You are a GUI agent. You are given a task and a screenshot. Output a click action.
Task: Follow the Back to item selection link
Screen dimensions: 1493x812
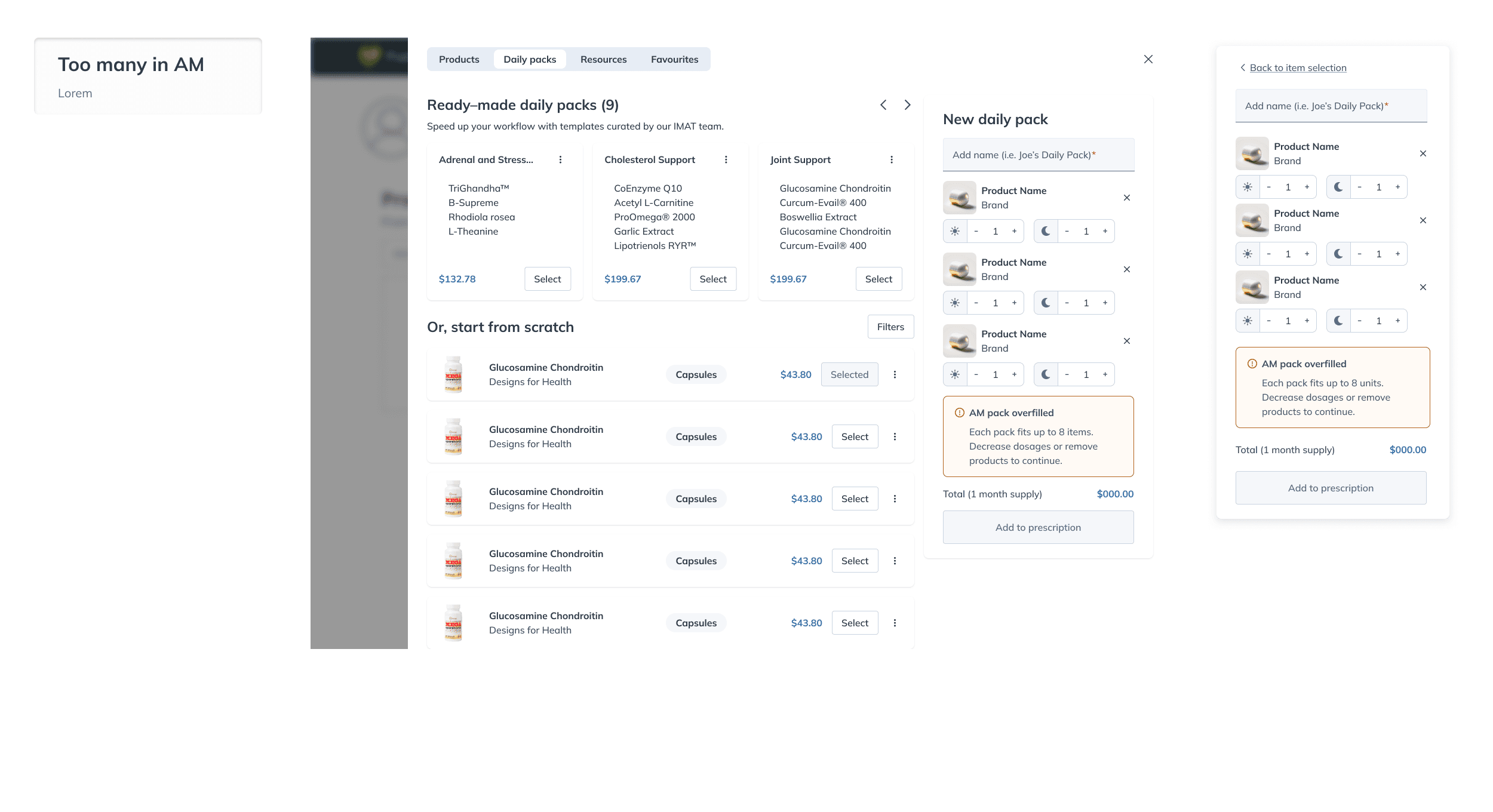point(1298,67)
